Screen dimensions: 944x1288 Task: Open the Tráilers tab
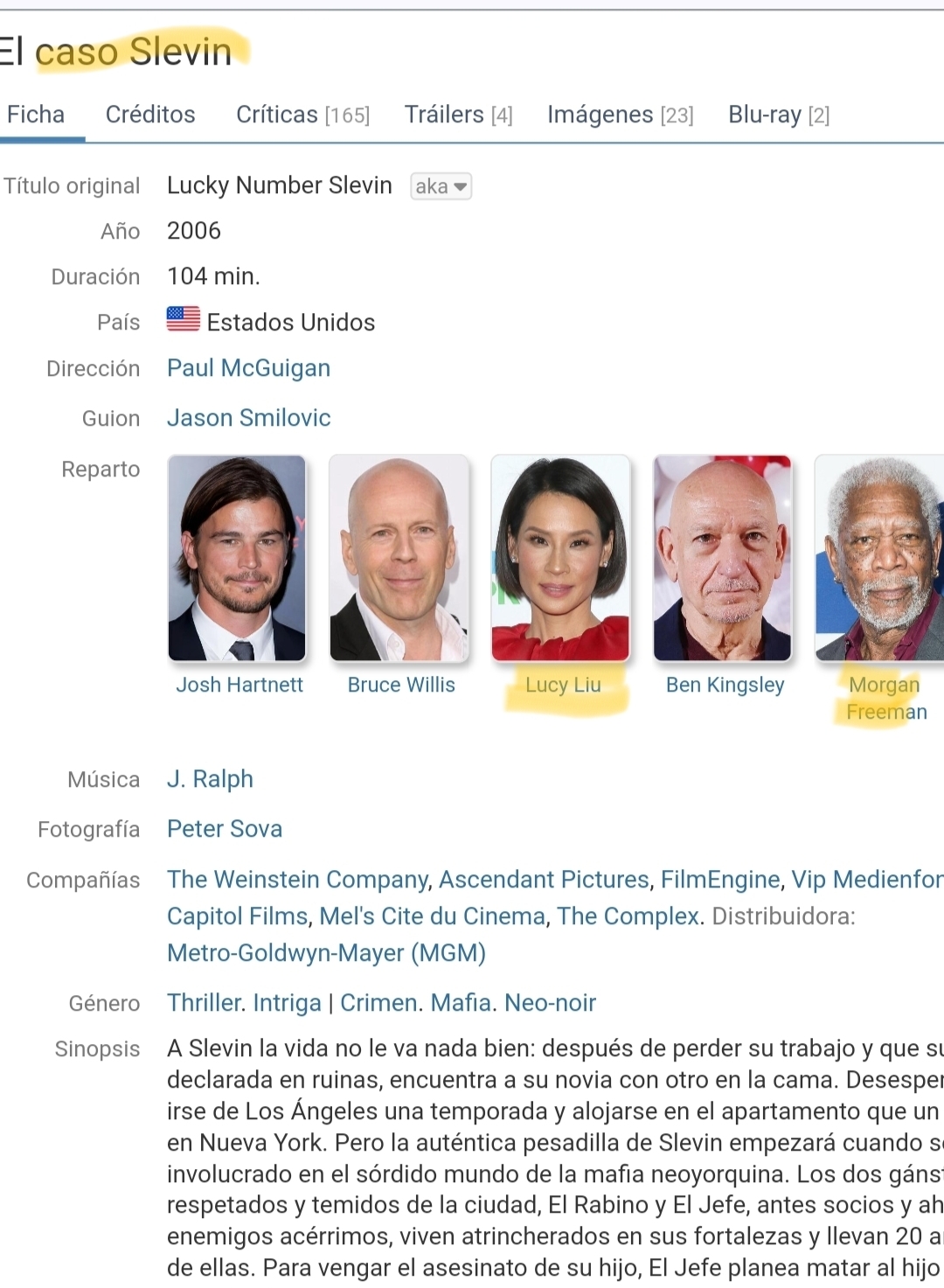point(458,115)
